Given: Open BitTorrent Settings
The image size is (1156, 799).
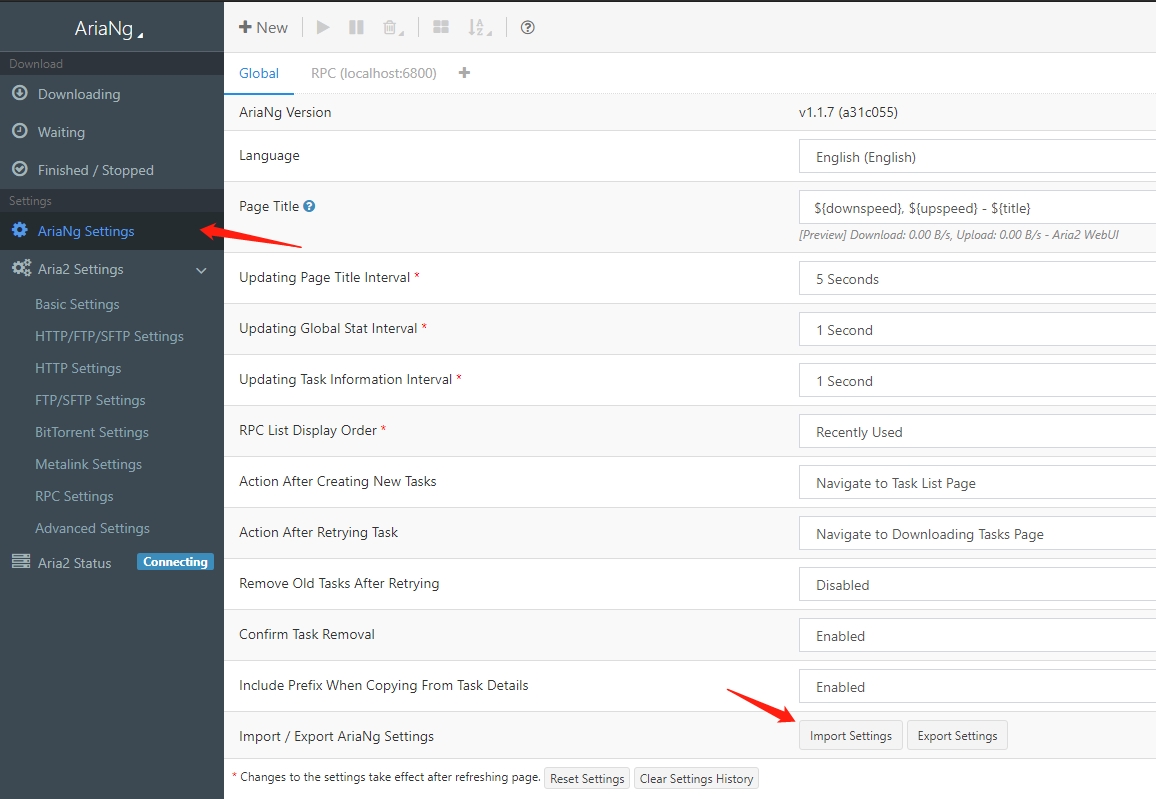Looking at the screenshot, I should coord(92,433).
